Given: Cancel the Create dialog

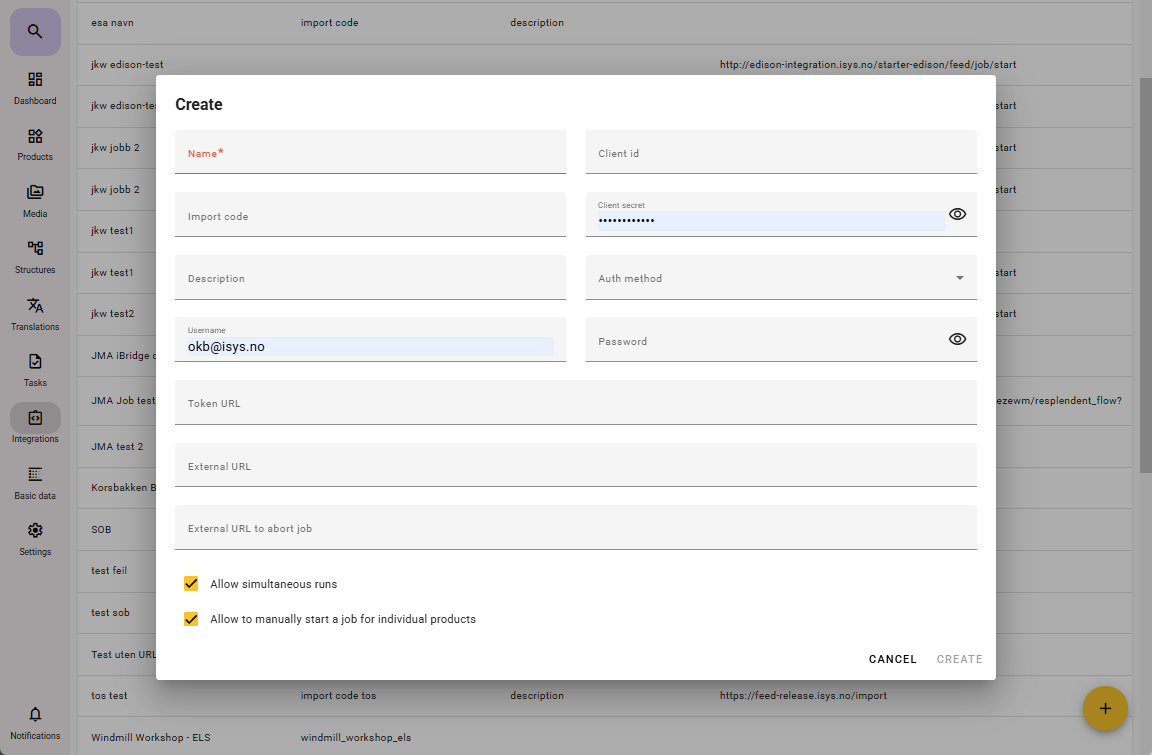Looking at the screenshot, I should click(892, 659).
